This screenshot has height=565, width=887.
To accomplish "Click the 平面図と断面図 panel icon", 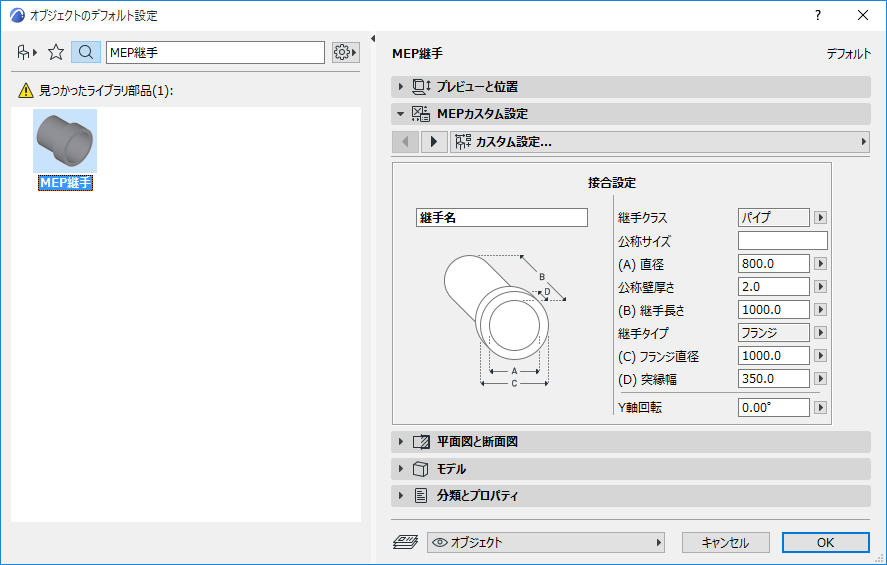I will (421, 442).
